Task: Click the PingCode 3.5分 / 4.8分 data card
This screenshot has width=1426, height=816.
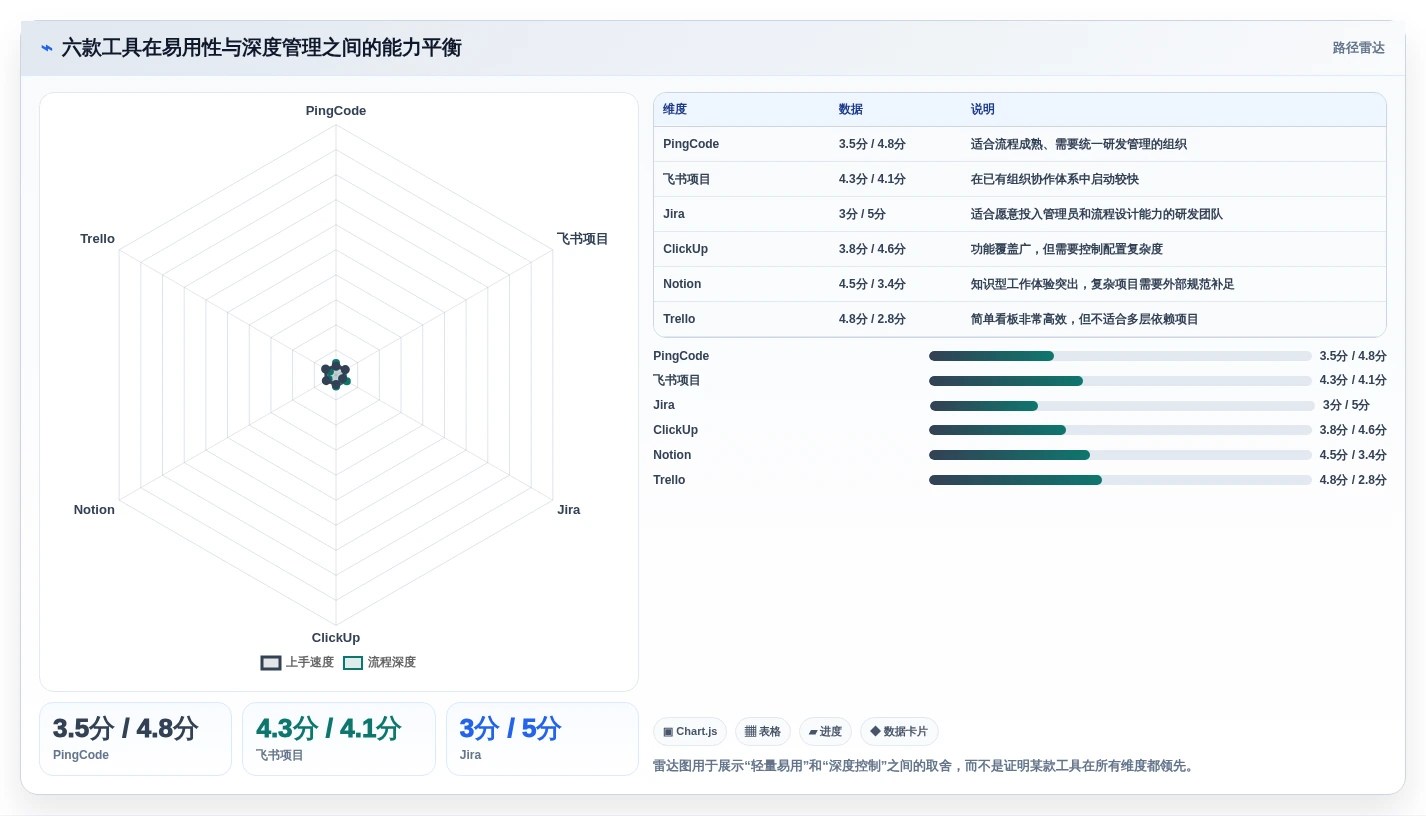Action: (135, 739)
